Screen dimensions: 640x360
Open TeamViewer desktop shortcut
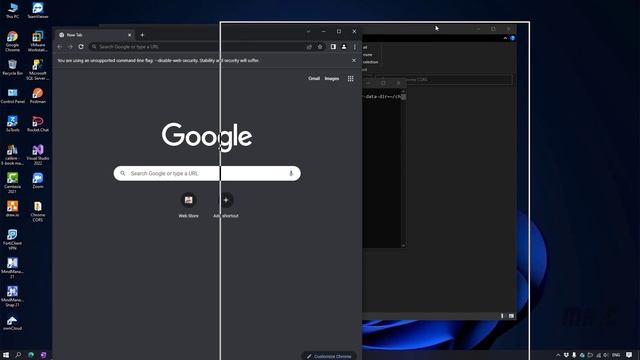click(38, 10)
